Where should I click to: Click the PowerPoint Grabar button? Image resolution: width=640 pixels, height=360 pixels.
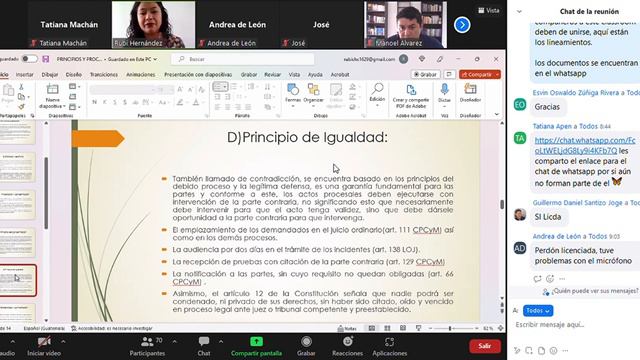pyautogui.click(x=425, y=74)
